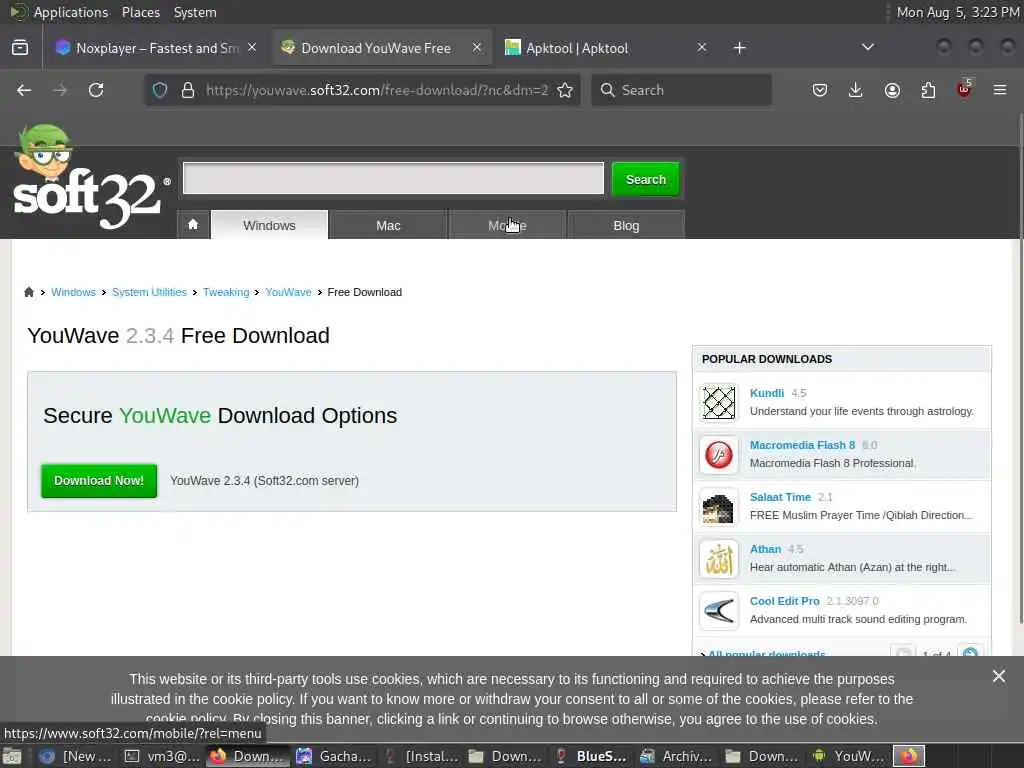Image resolution: width=1024 pixels, height=768 pixels.
Task: Open Tweaking breadcrumb link
Action: (226, 292)
